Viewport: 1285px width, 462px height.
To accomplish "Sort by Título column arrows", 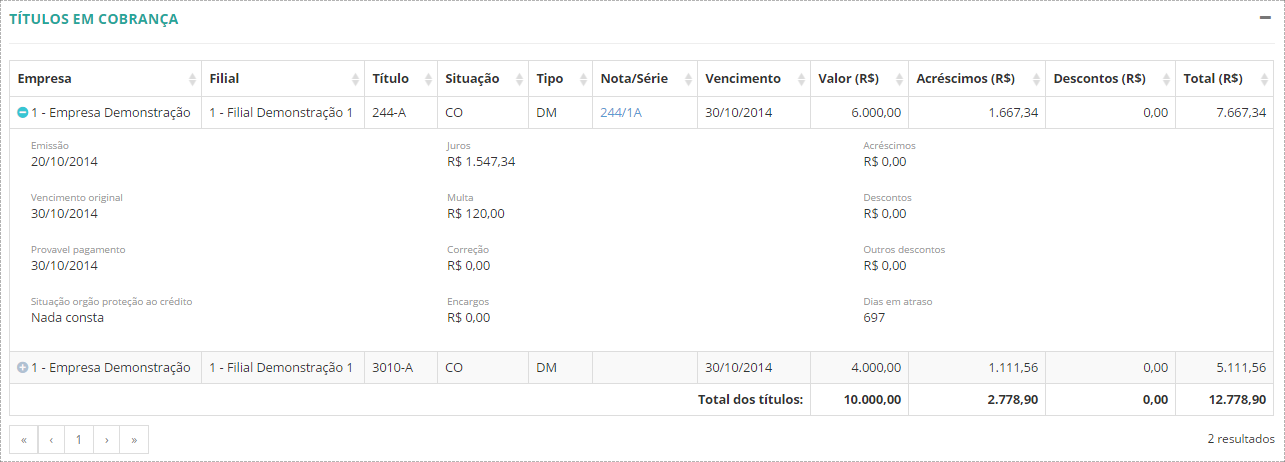I will pos(428,79).
